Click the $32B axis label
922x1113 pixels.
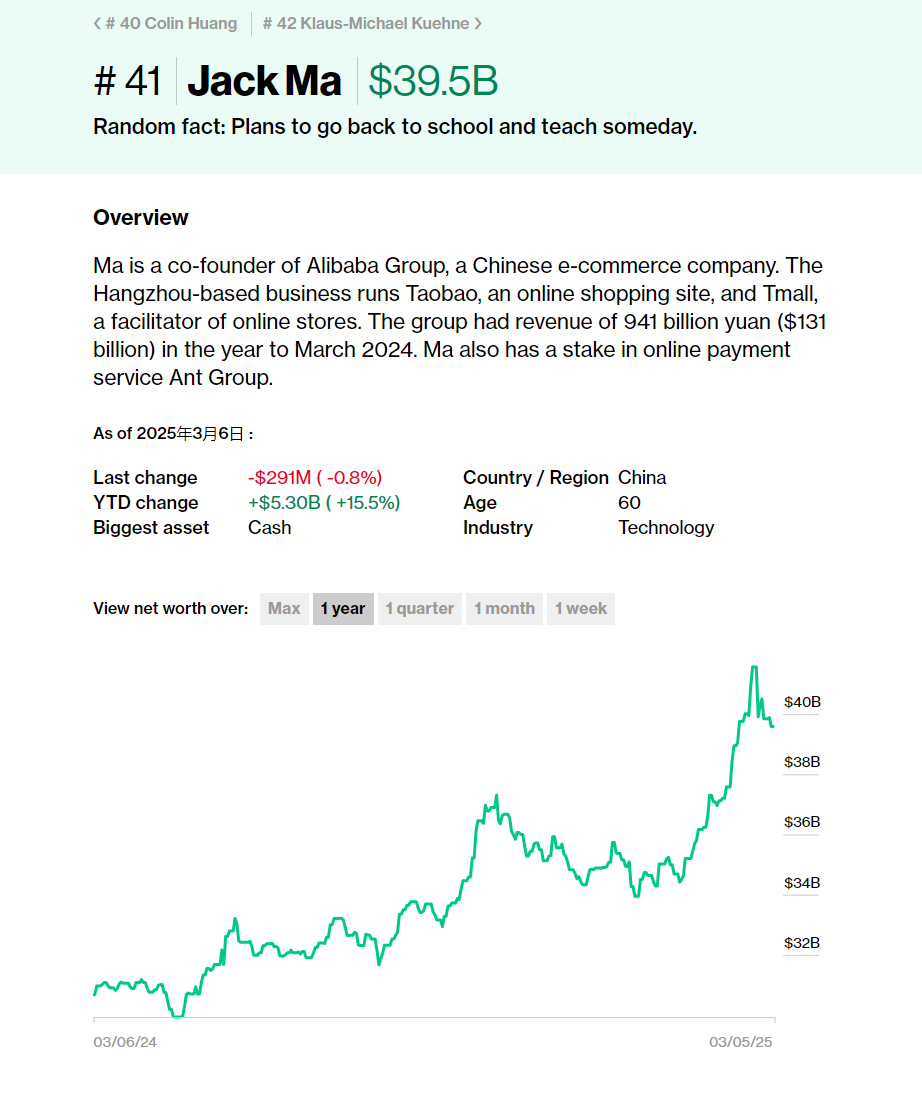pyautogui.click(x=802, y=943)
